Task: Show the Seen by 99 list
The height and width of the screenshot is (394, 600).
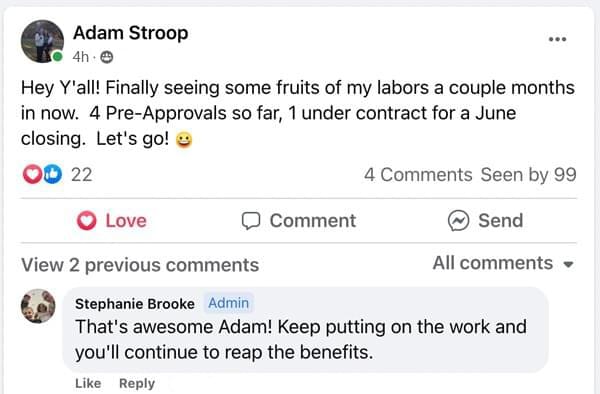Action: pyautogui.click(x=528, y=175)
